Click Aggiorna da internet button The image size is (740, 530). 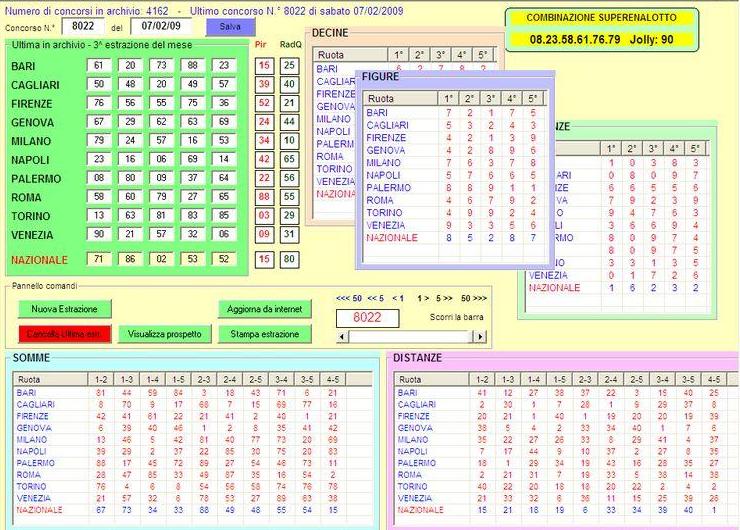(265, 309)
